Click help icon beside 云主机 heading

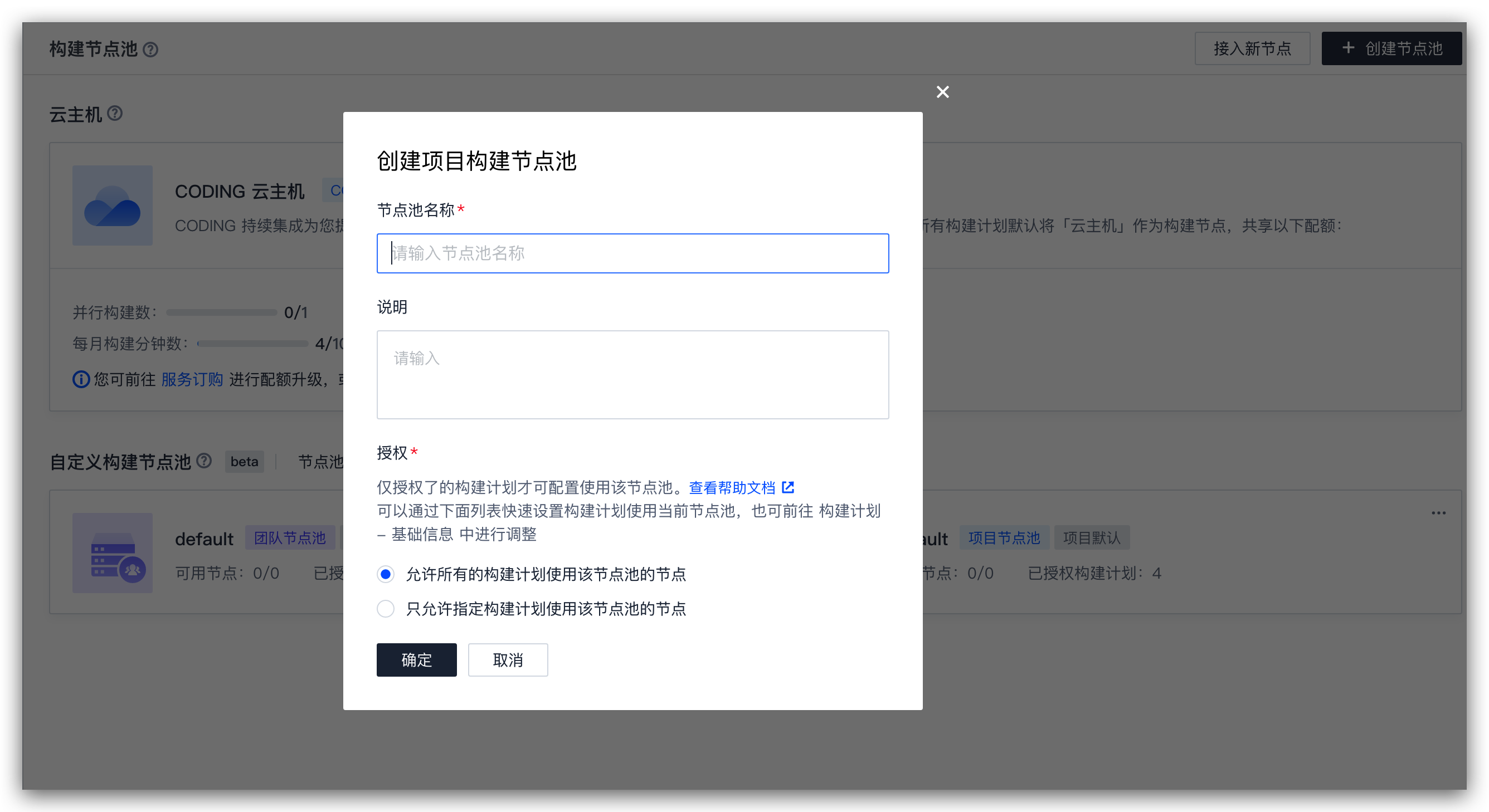coord(115,113)
